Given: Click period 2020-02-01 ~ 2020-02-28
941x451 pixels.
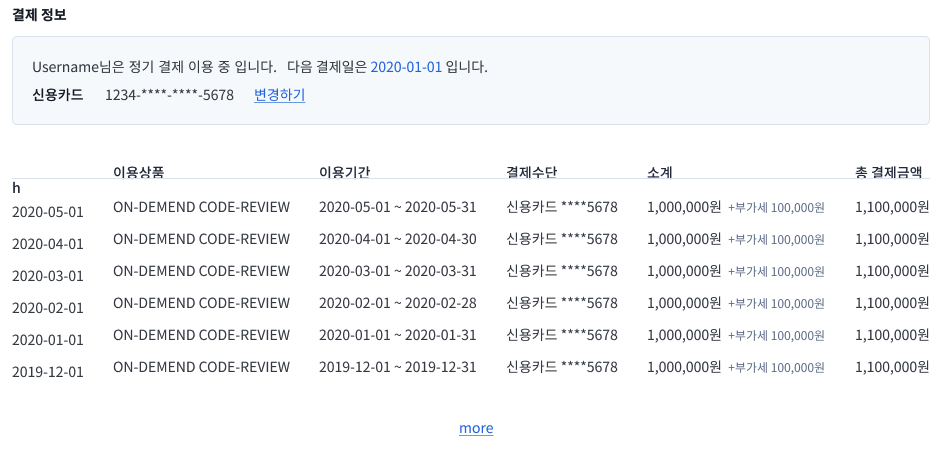Looking at the screenshot, I should (398, 303).
